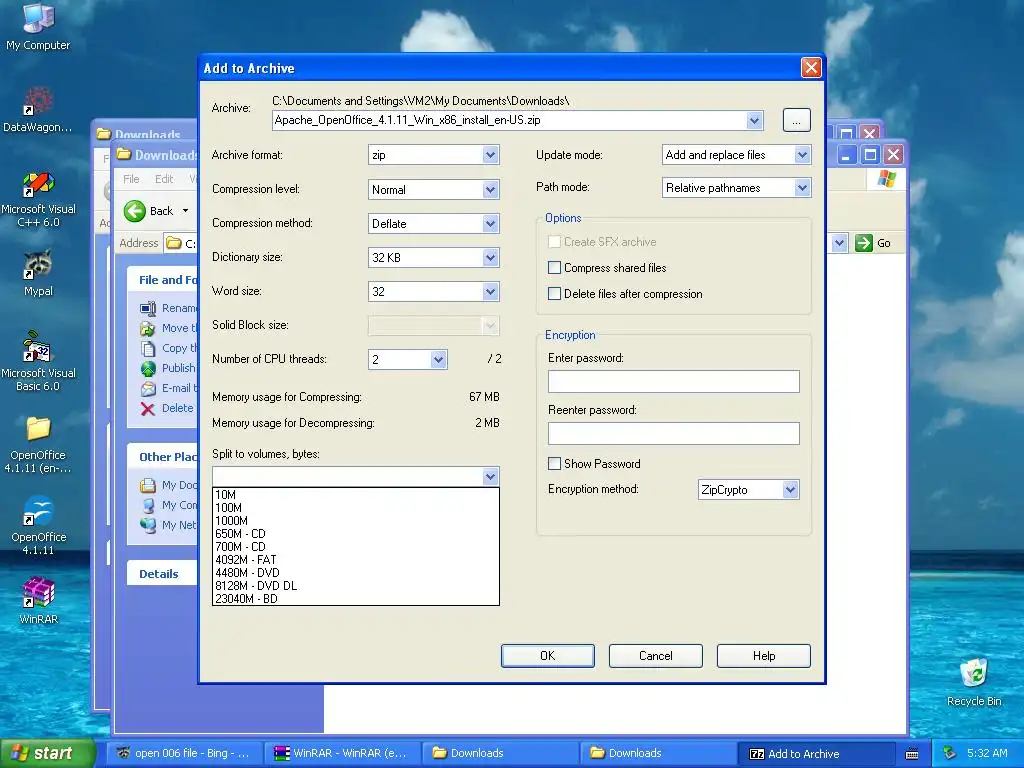This screenshot has width=1024, height=768.
Task: Click the Reenter password field
Action: point(673,433)
